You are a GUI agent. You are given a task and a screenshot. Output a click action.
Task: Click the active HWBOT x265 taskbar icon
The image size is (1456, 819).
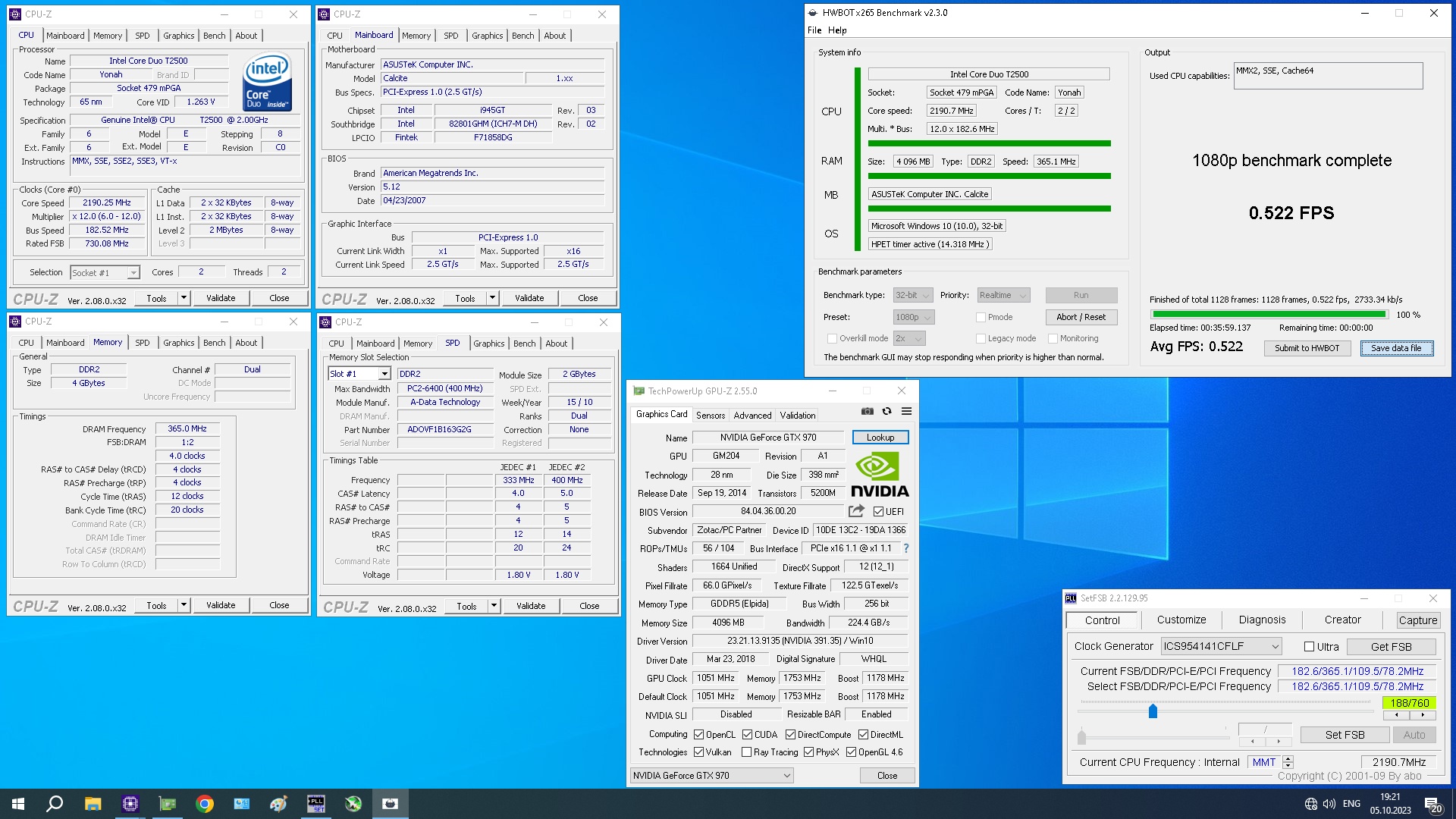coord(391,804)
